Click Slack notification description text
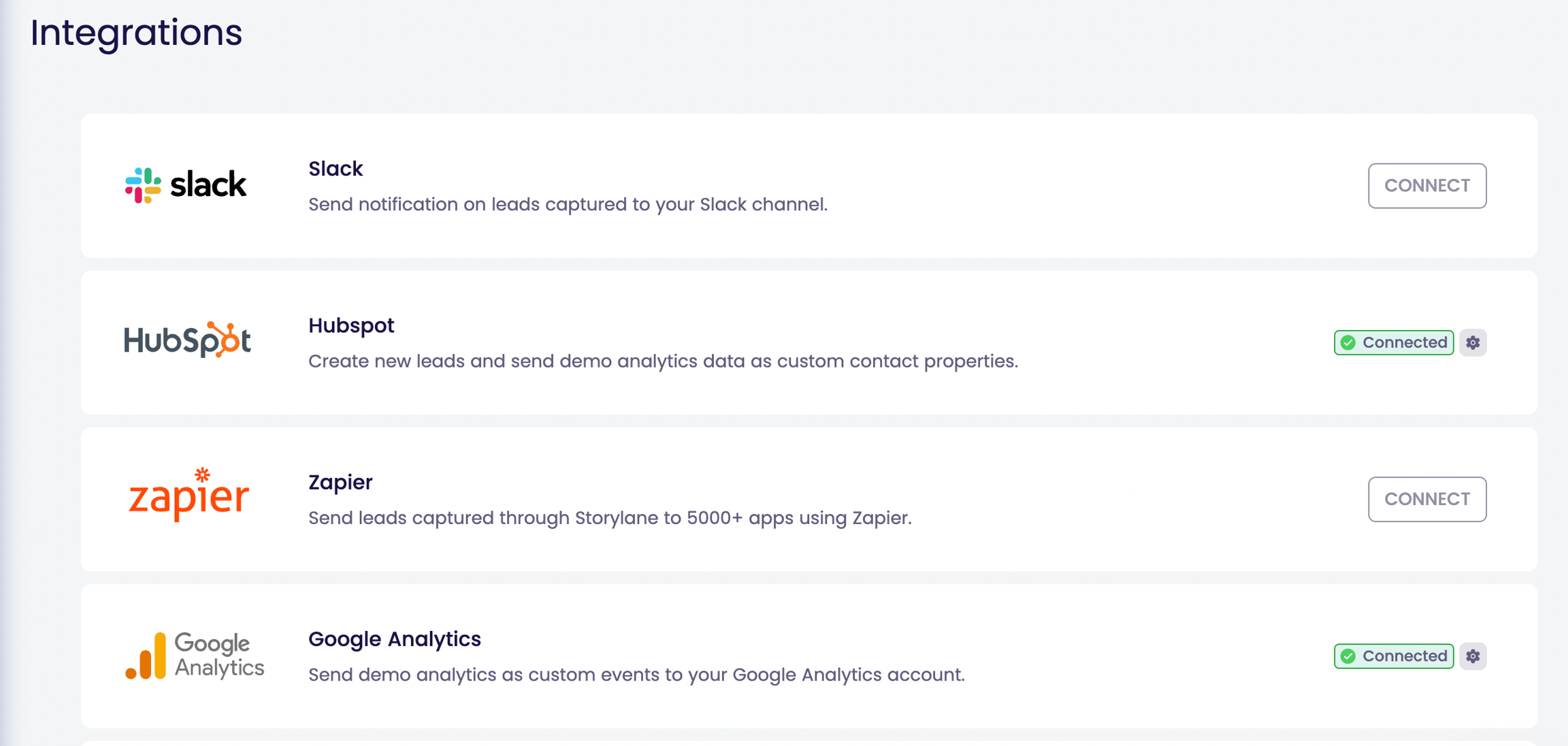 568,204
